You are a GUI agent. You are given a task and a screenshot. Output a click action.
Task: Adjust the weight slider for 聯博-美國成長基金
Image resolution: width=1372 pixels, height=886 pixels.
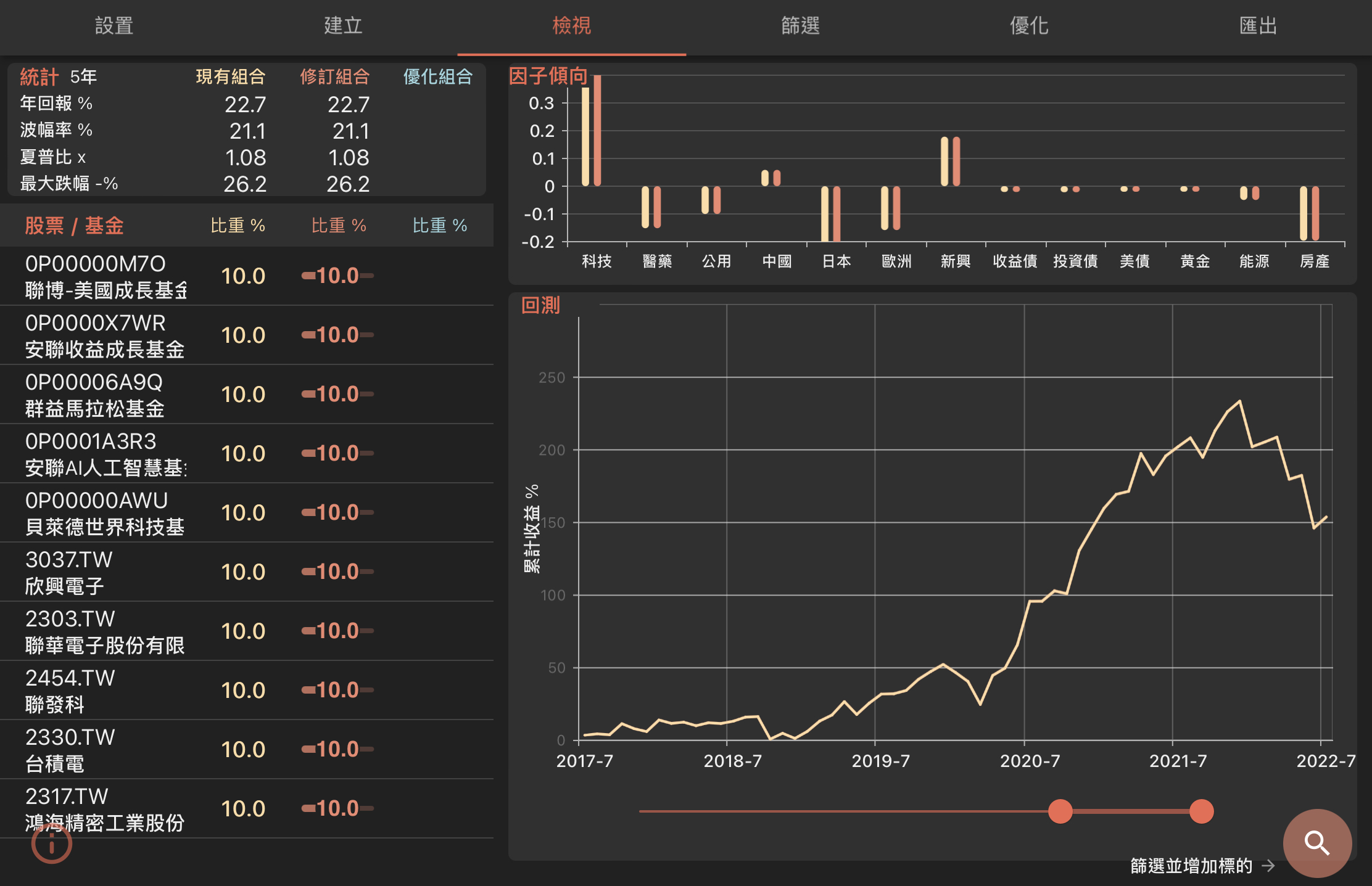tap(336, 276)
